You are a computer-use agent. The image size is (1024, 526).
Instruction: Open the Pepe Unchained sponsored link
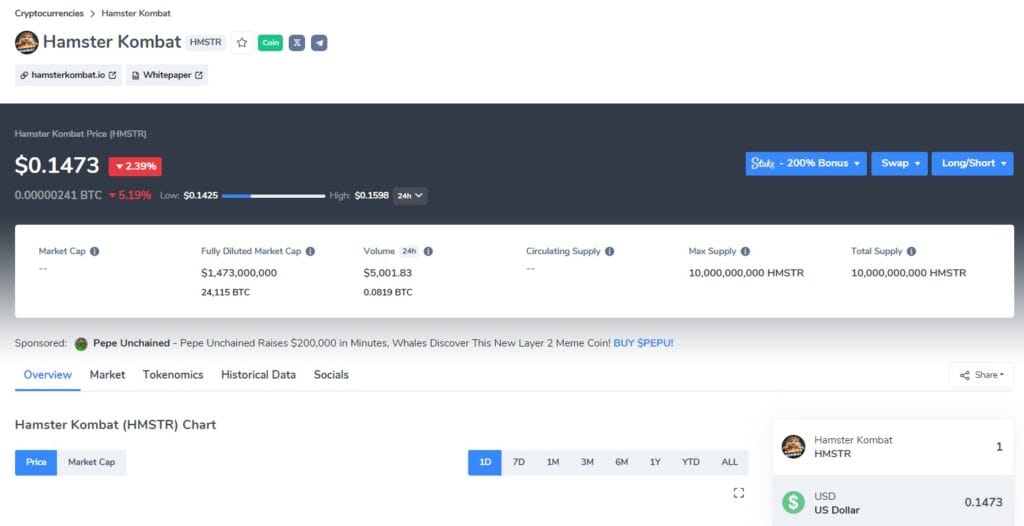[x=131, y=343]
